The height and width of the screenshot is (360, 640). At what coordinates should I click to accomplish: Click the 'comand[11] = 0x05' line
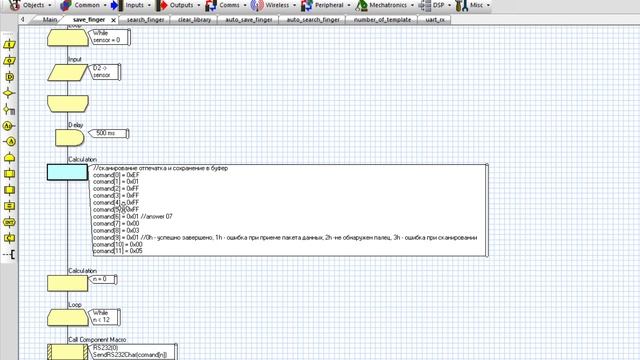coord(118,251)
